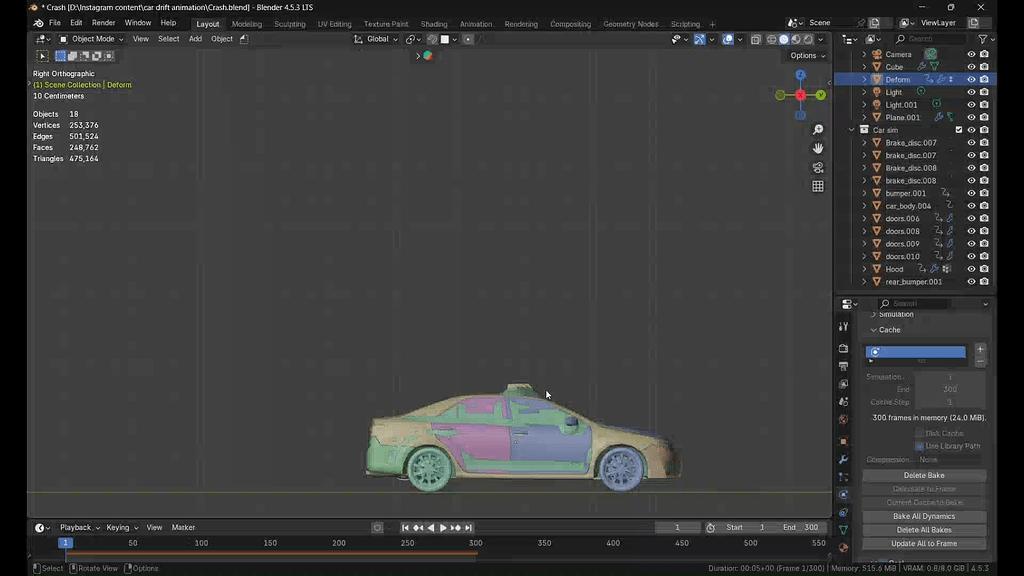The width and height of the screenshot is (1024, 576).
Task: Toggle perspective/orthographic grid icon
Action: (x=818, y=187)
